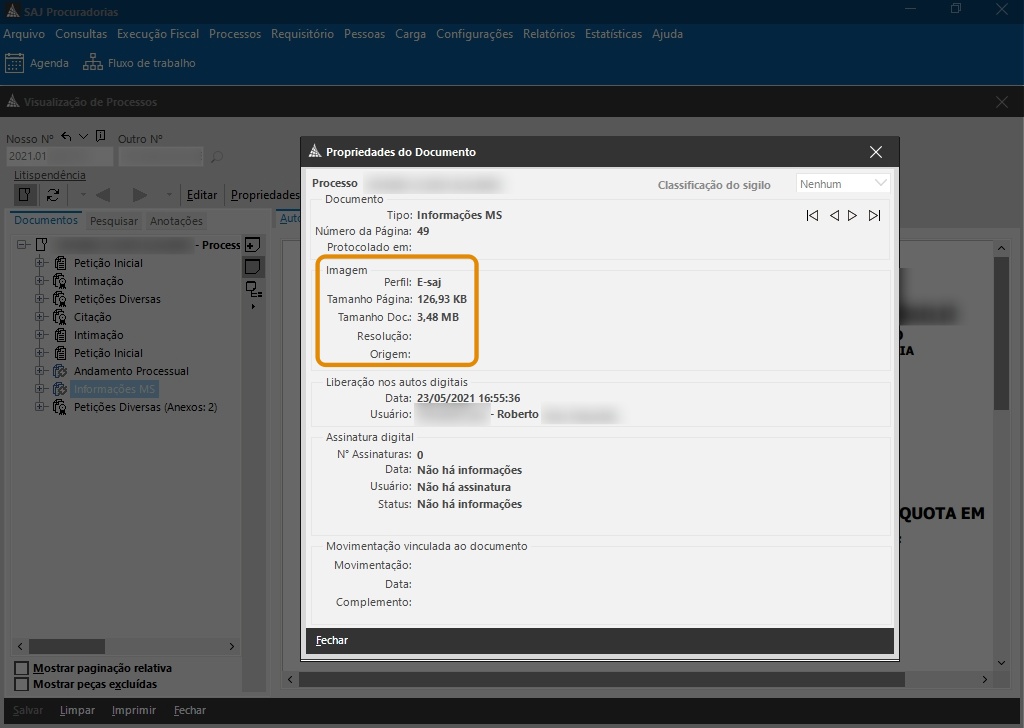Click the Nosso Nº input field
Image resolution: width=1024 pixels, height=728 pixels.
click(60, 157)
